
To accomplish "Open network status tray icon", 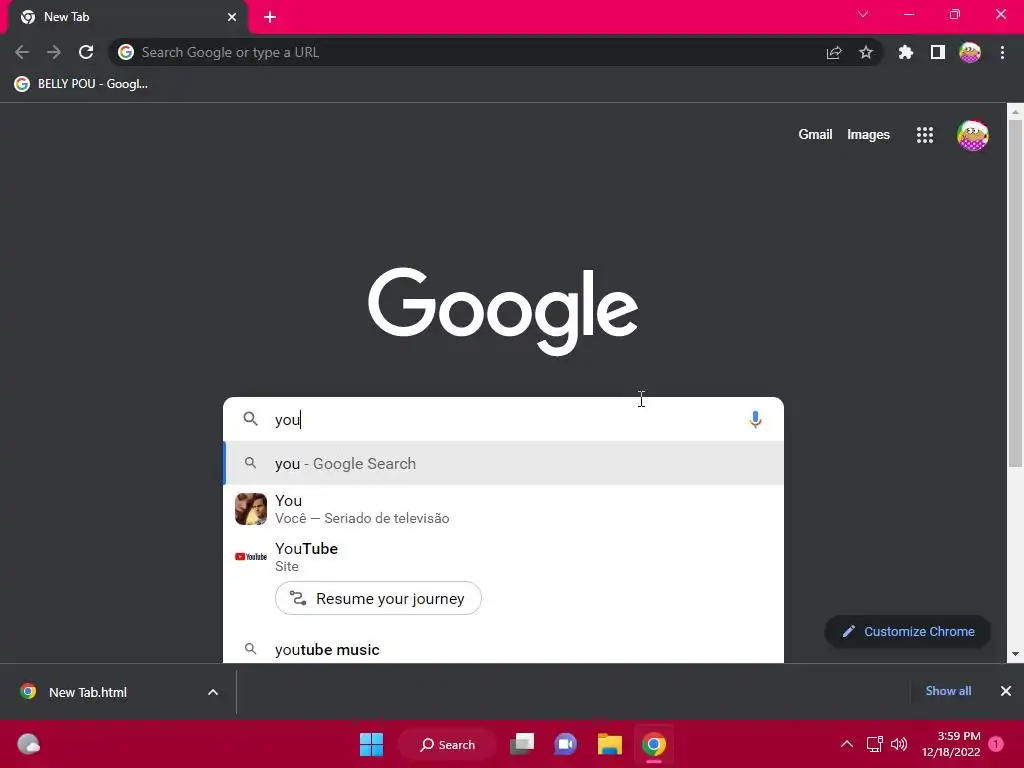I will click(874, 744).
